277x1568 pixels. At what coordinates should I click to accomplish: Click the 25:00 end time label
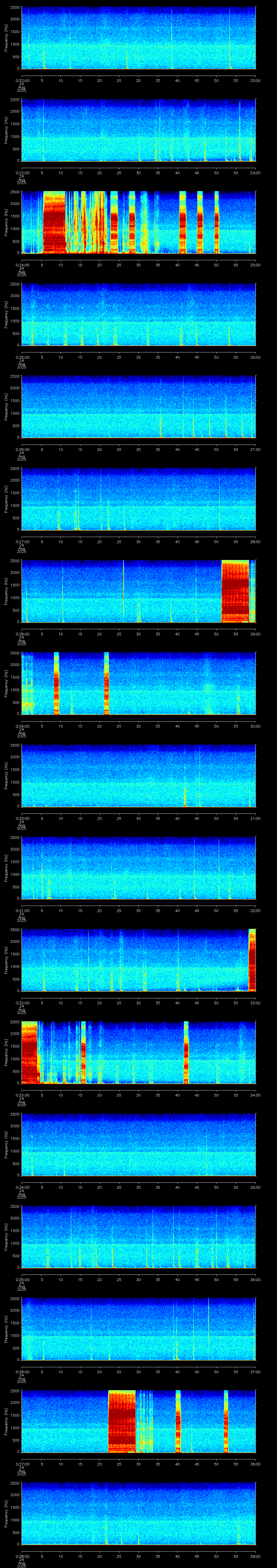click(x=256, y=265)
